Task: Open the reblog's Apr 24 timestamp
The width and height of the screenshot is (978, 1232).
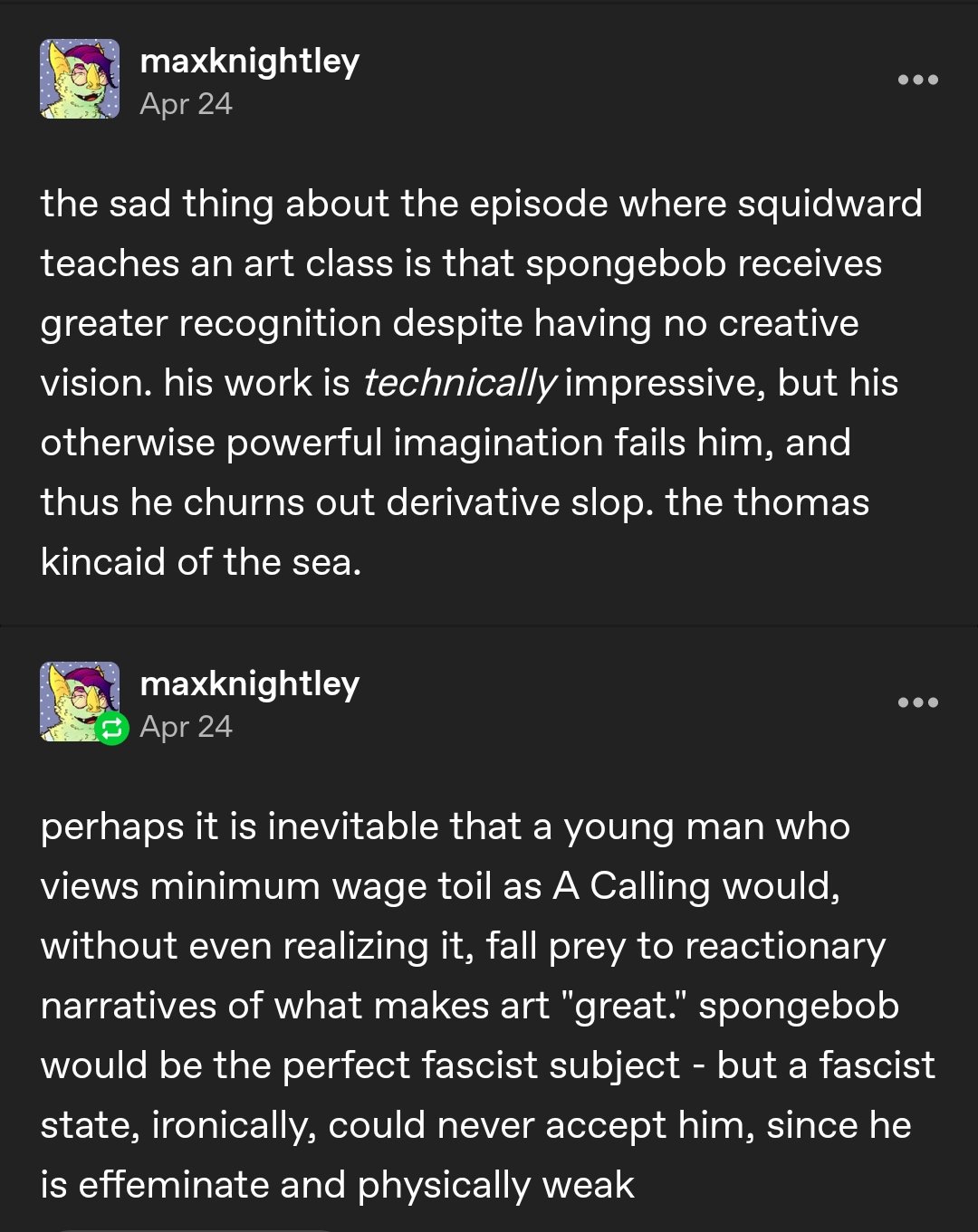Action: [187, 727]
